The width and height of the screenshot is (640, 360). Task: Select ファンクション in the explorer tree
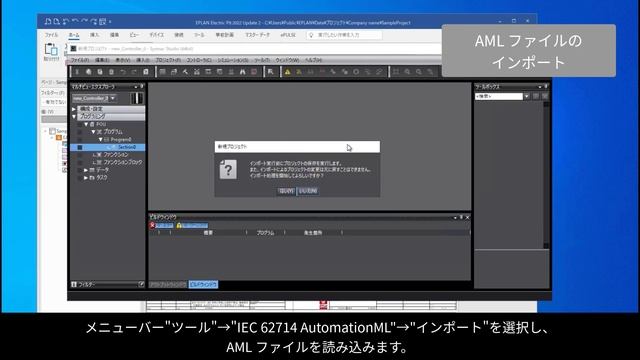[116, 155]
